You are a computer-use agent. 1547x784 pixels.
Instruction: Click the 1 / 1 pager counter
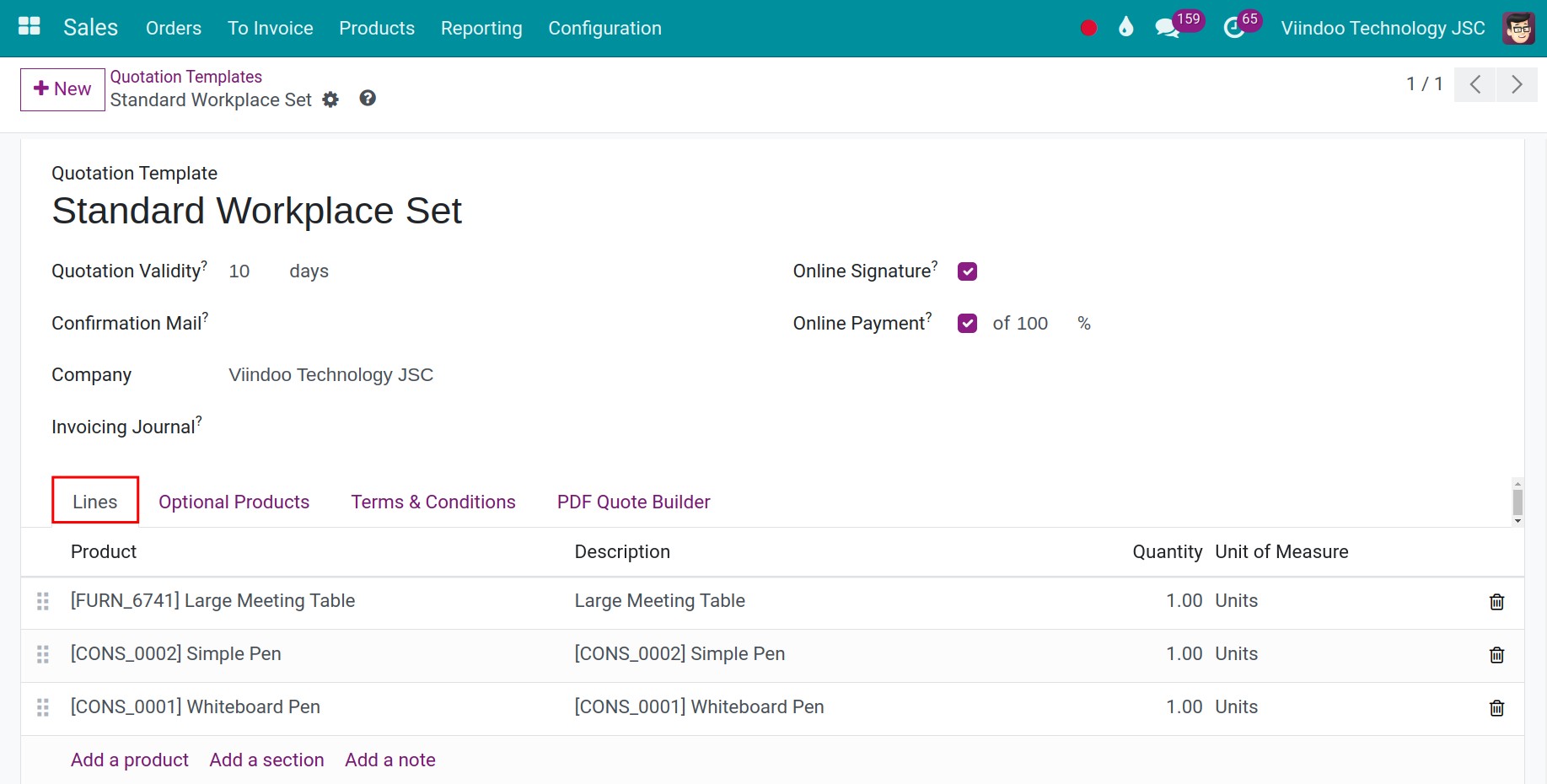coord(1424,84)
